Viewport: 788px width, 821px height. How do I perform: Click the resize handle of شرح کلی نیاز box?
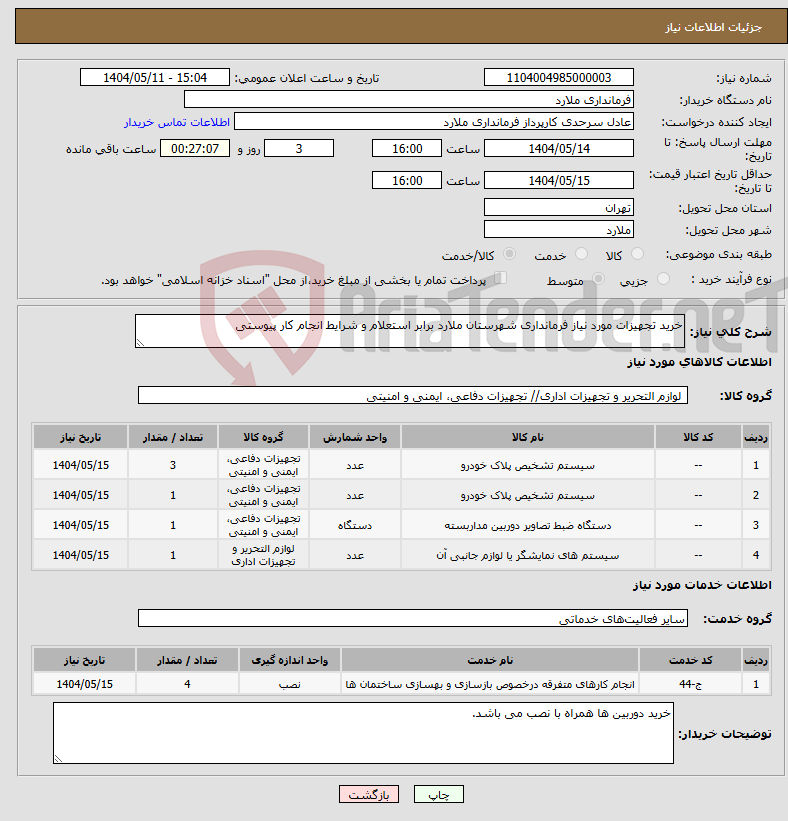click(x=140, y=343)
